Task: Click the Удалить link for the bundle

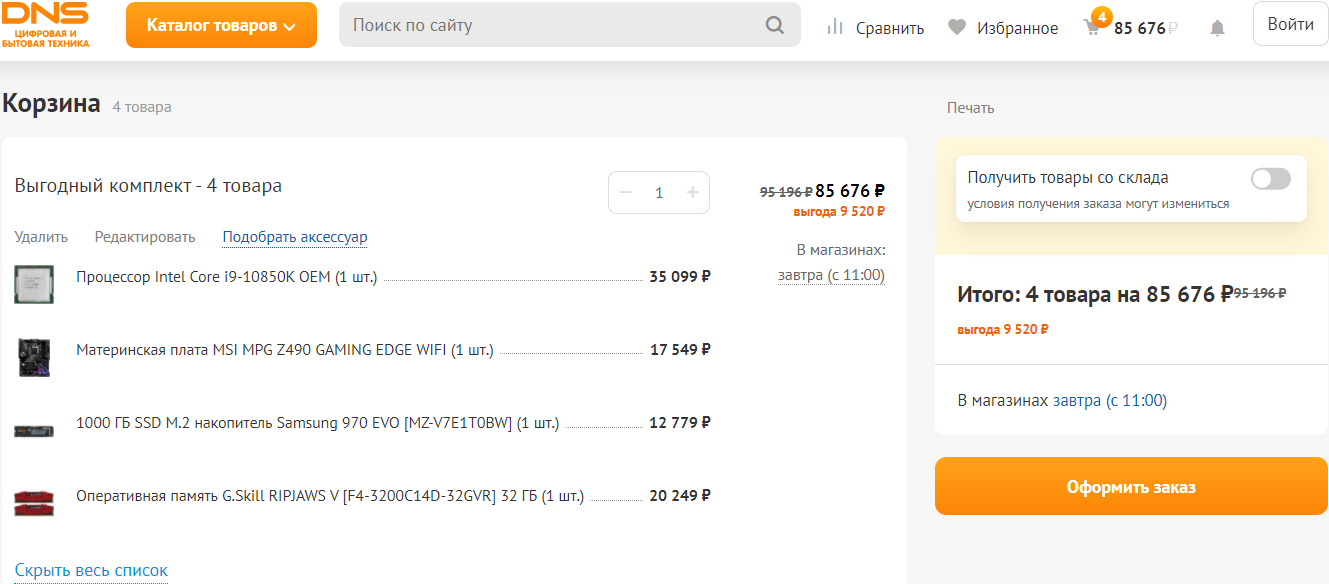Action: (x=41, y=237)
